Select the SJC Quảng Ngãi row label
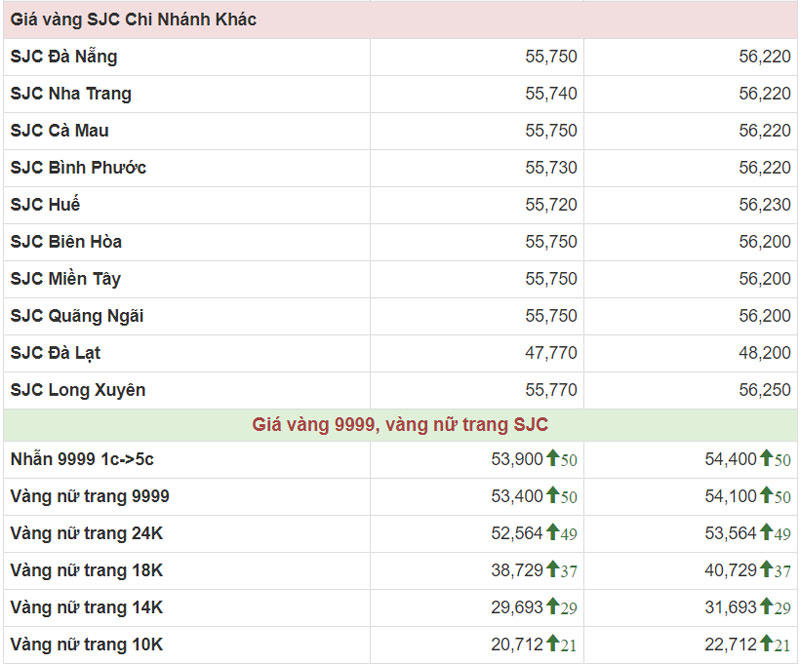This screenshot has width=800, height=664. (77, 316)
